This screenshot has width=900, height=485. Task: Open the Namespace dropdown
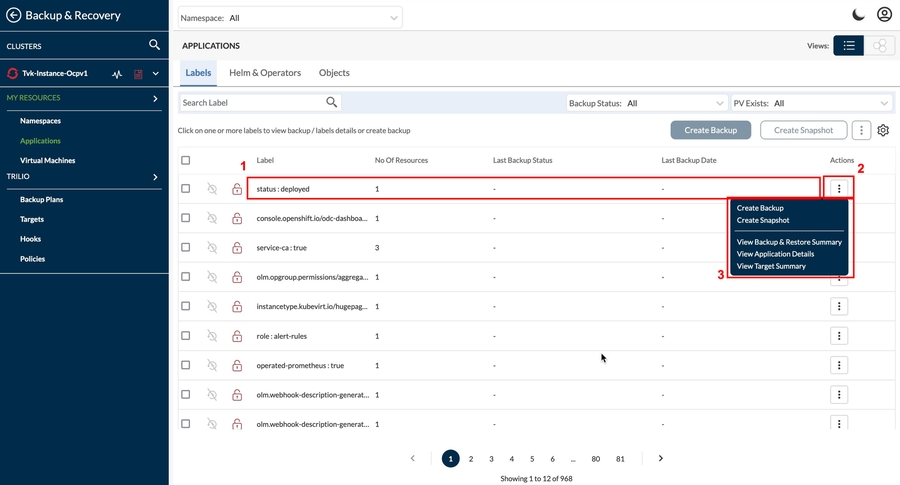point(290,18)
